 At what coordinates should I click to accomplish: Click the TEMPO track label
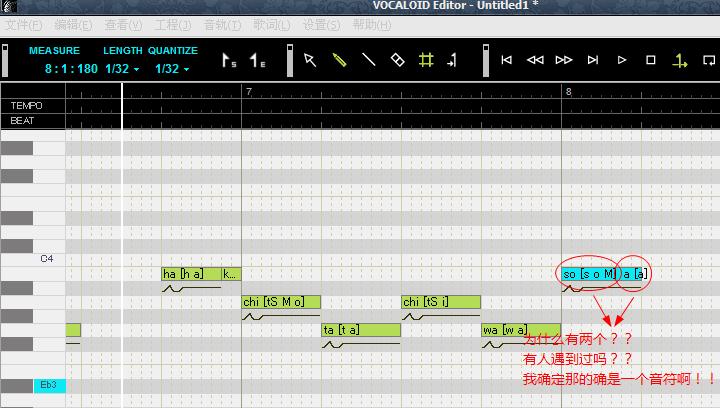[x=27, y=106]
